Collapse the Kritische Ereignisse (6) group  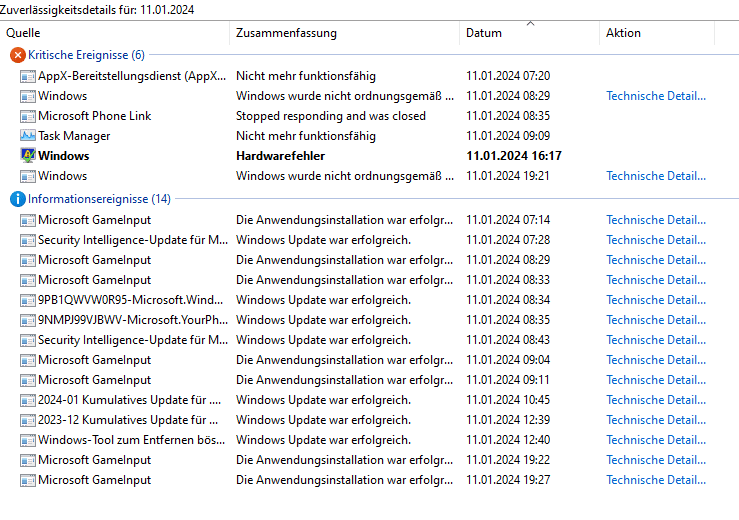[x=86, y=55]
